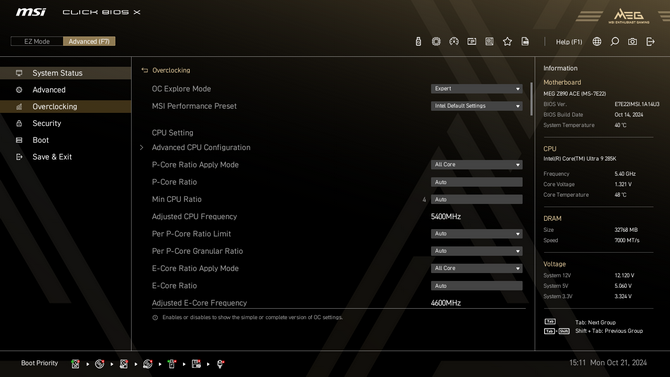This screenshot has height=377, width=670.
Task: Expand Advanced CPU Configuration submenu
Action: tap(201, 147)
